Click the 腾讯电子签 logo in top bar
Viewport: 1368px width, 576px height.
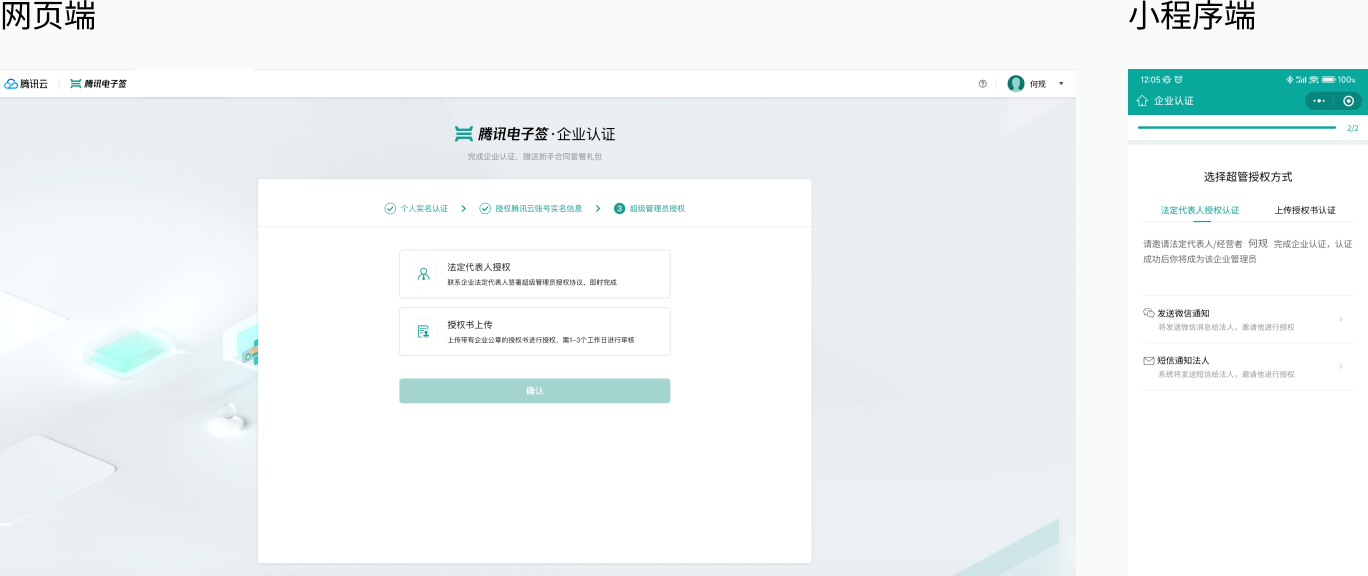point(98,84)
